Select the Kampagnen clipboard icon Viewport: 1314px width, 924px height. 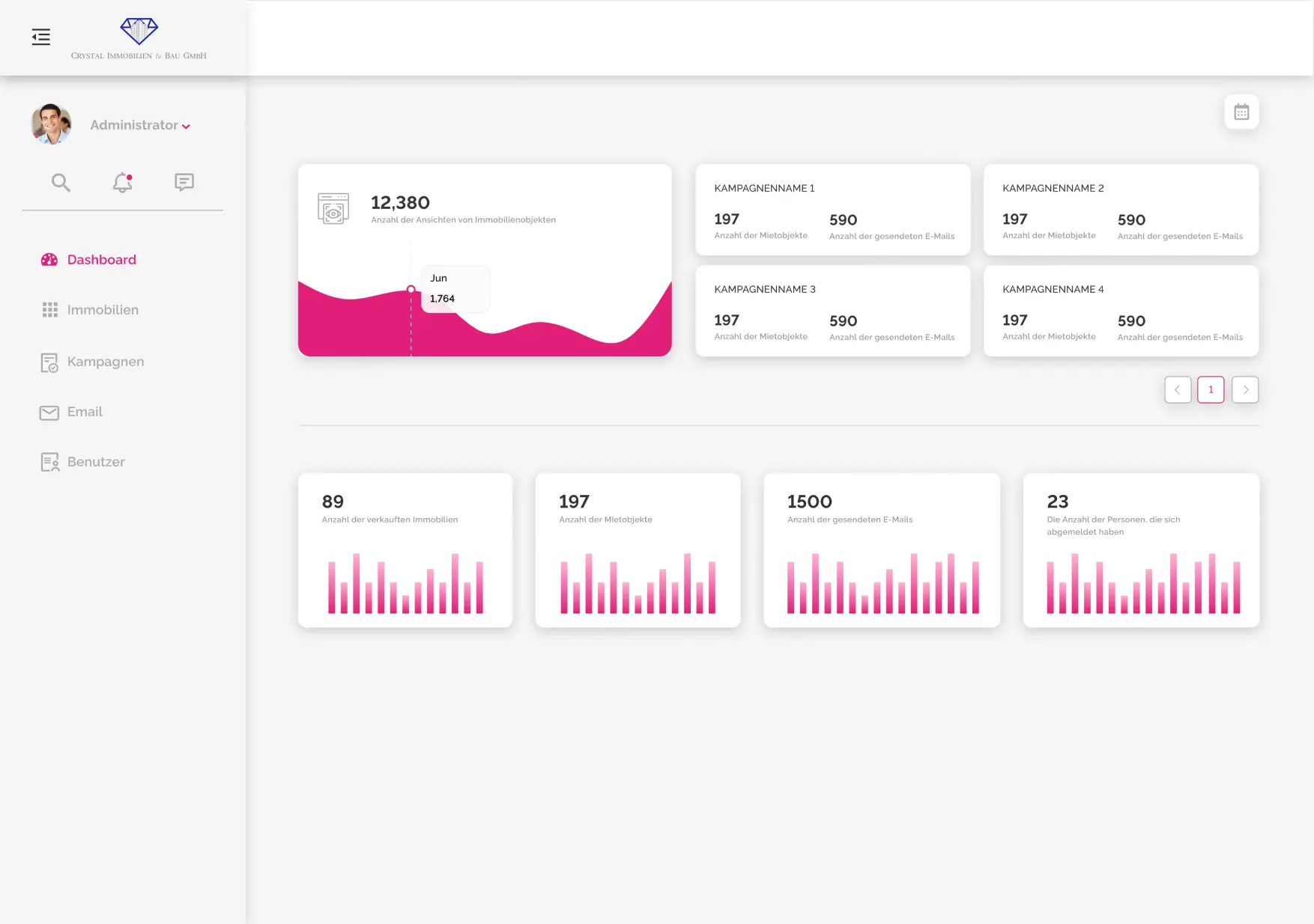pos(49,362)
